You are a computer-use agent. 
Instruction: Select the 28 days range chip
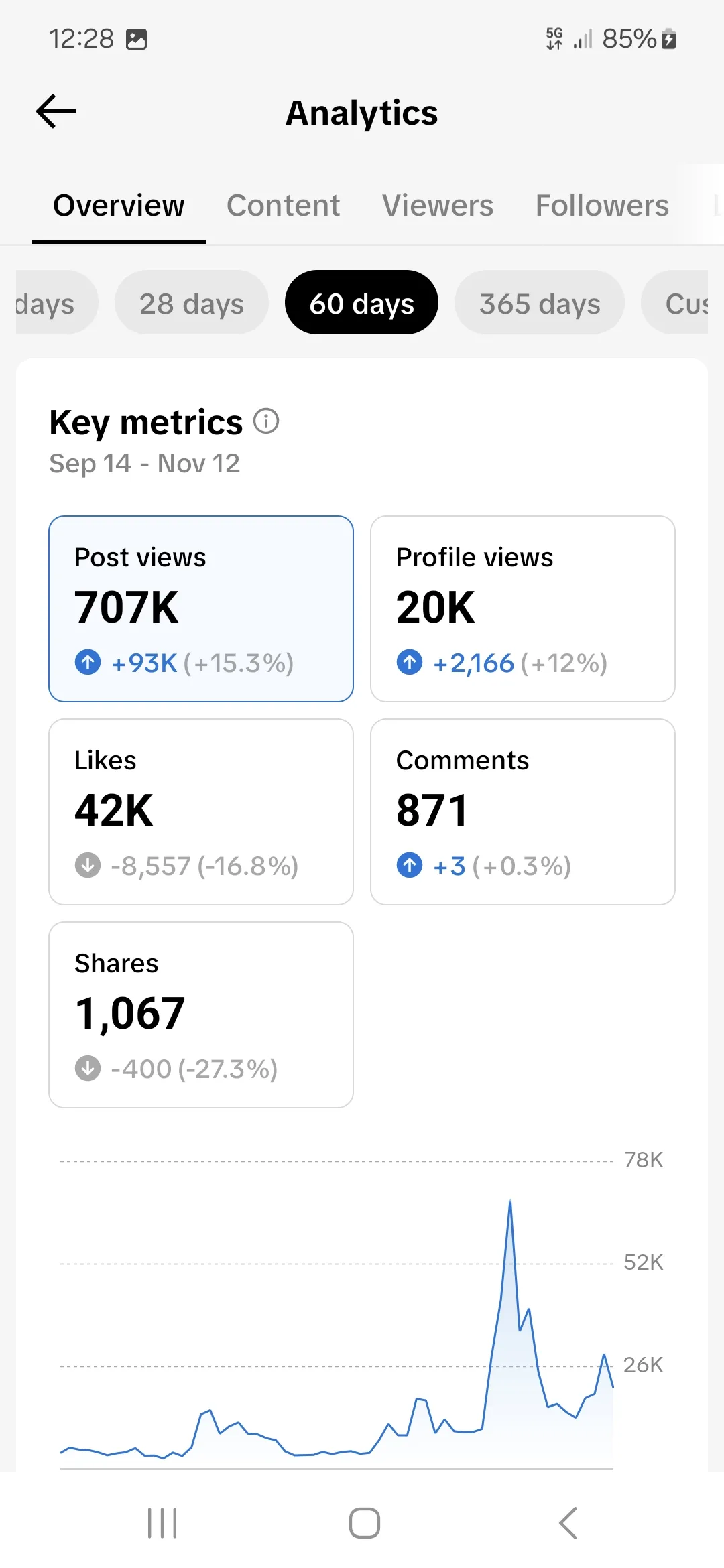pyautogui.click(x=192, y=303)
